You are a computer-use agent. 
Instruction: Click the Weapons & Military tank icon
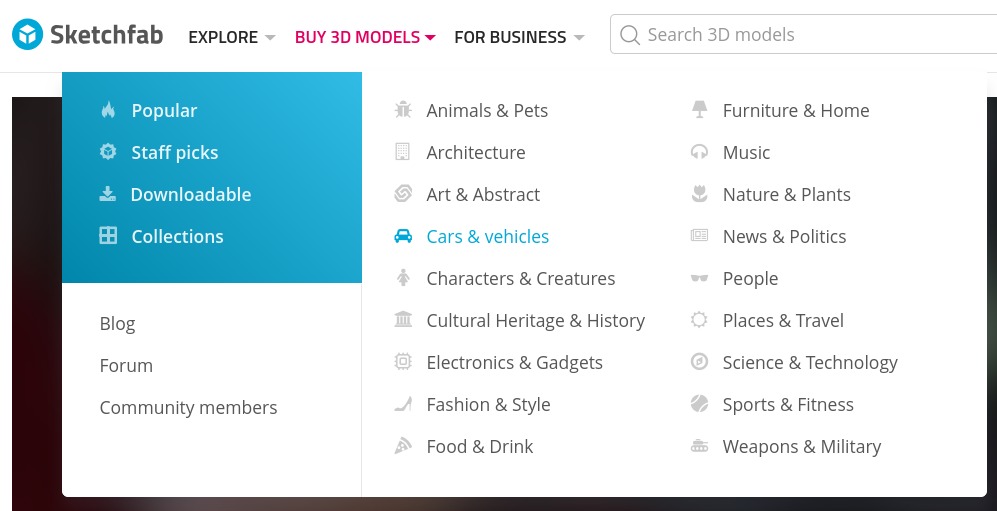(699, 446)
